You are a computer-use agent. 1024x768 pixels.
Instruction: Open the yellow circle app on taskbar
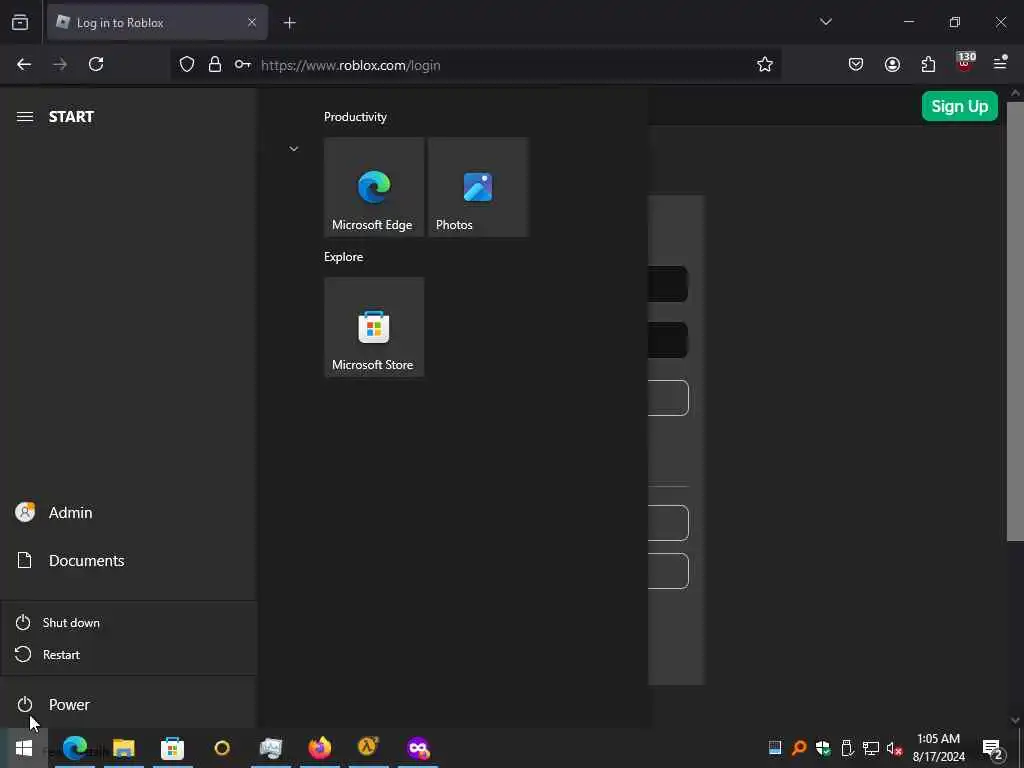tap(221, 748)
